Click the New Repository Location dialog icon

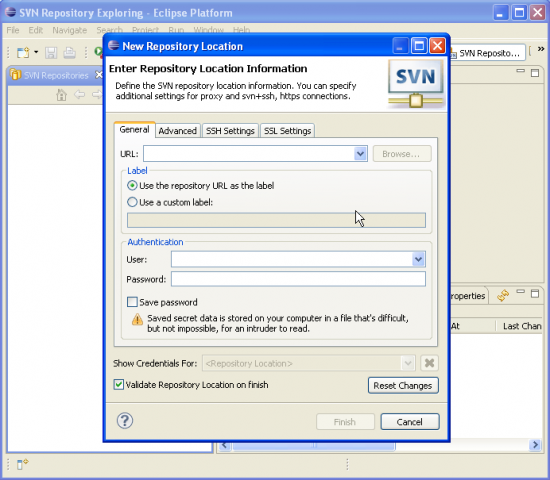(x=114, y=45)
